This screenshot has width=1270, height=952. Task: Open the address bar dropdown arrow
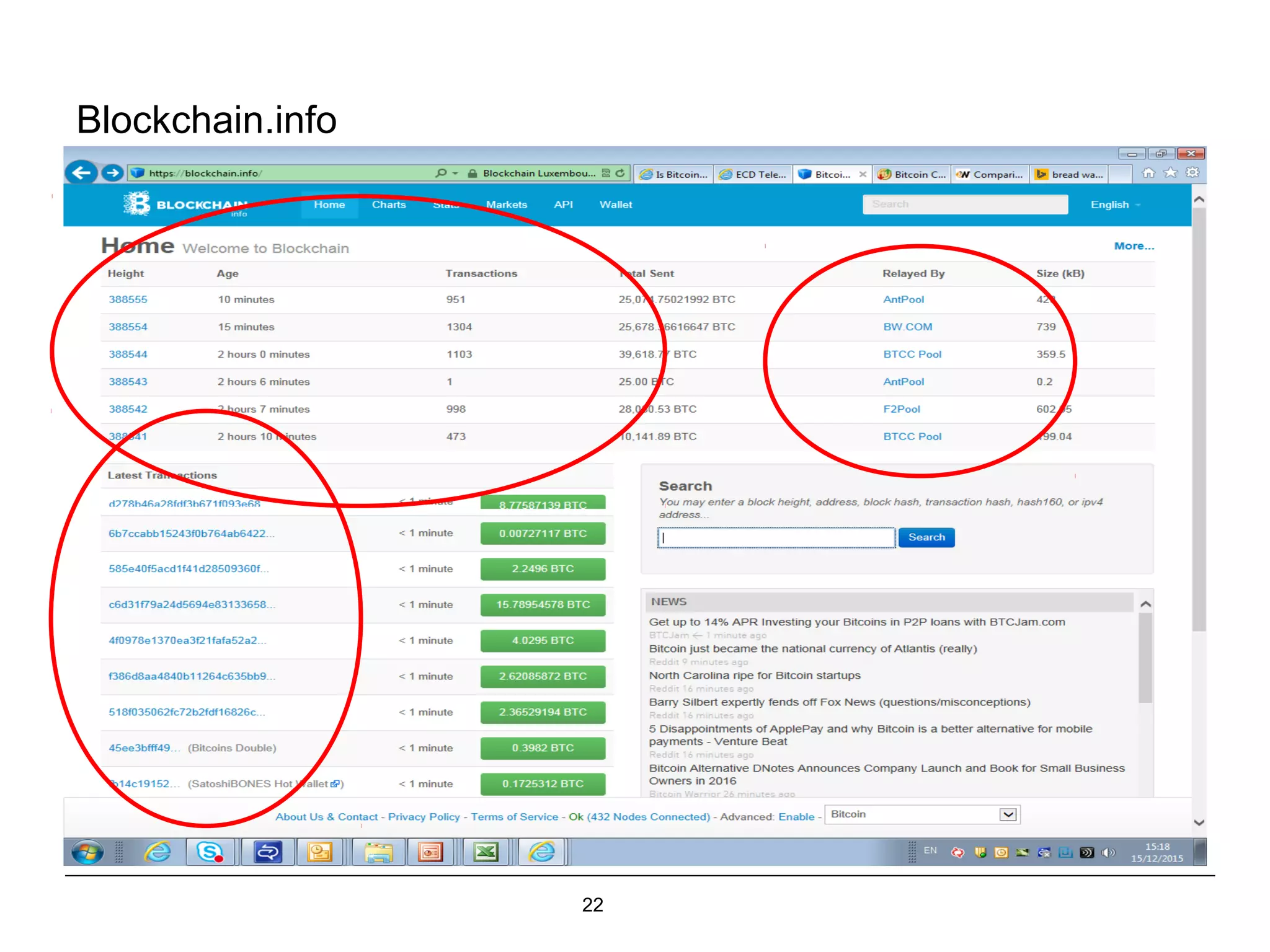click(x=455, y=173)
